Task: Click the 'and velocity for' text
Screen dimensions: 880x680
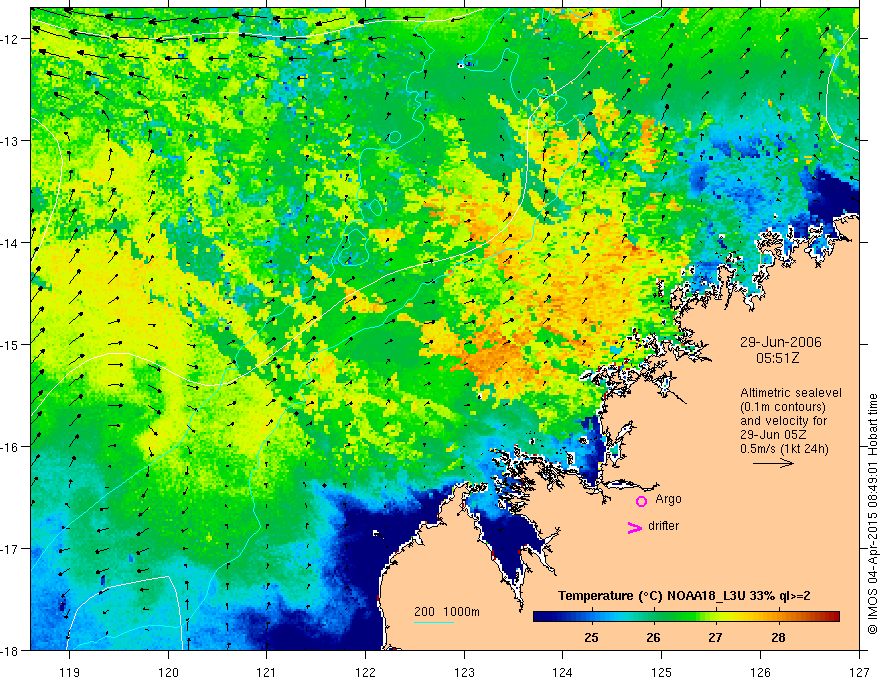Action: pos(783,421)
